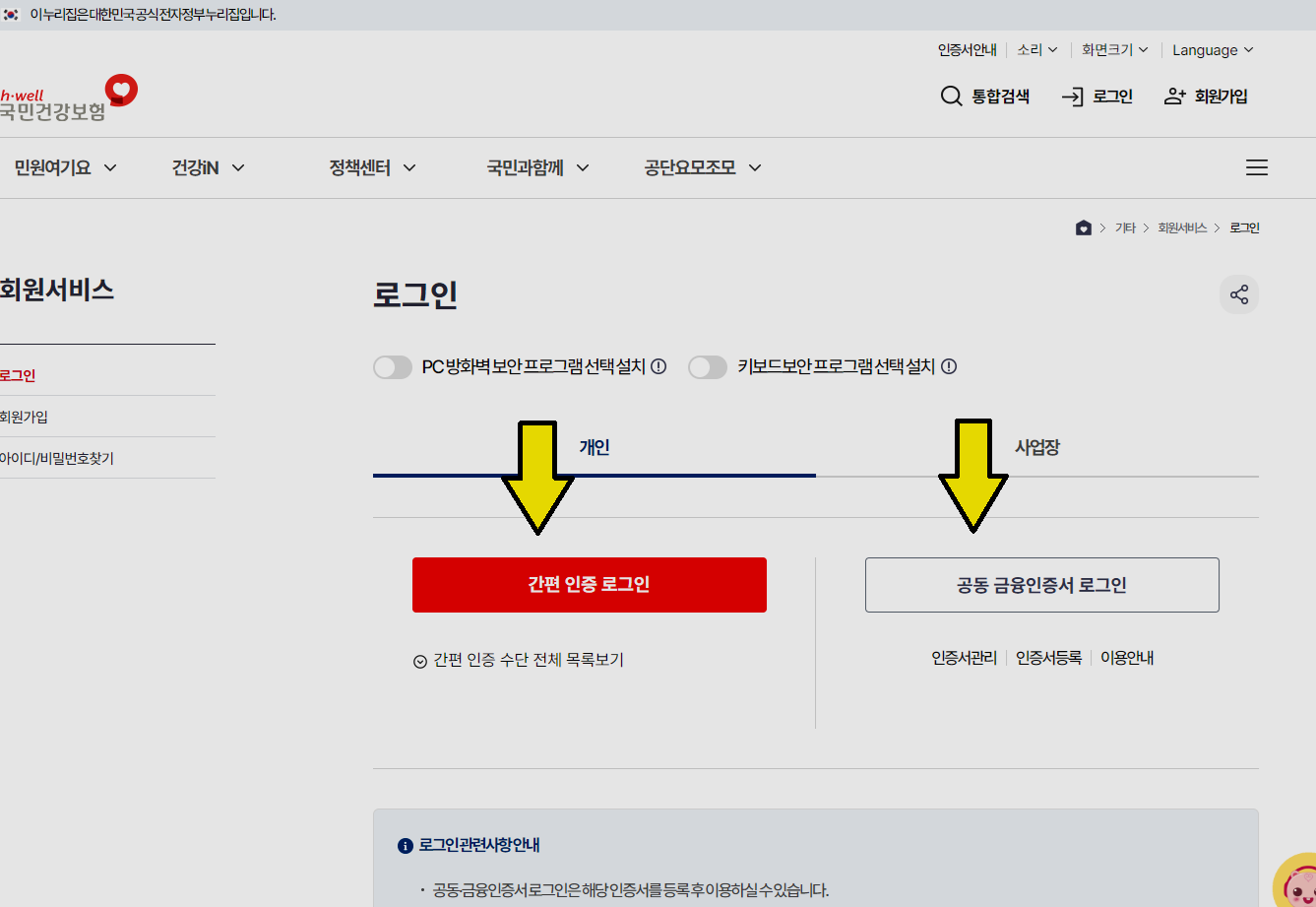The image size is (1316, 907).
Task: Click the home icon in the breadcrumb
Action: click(1084, 227)
